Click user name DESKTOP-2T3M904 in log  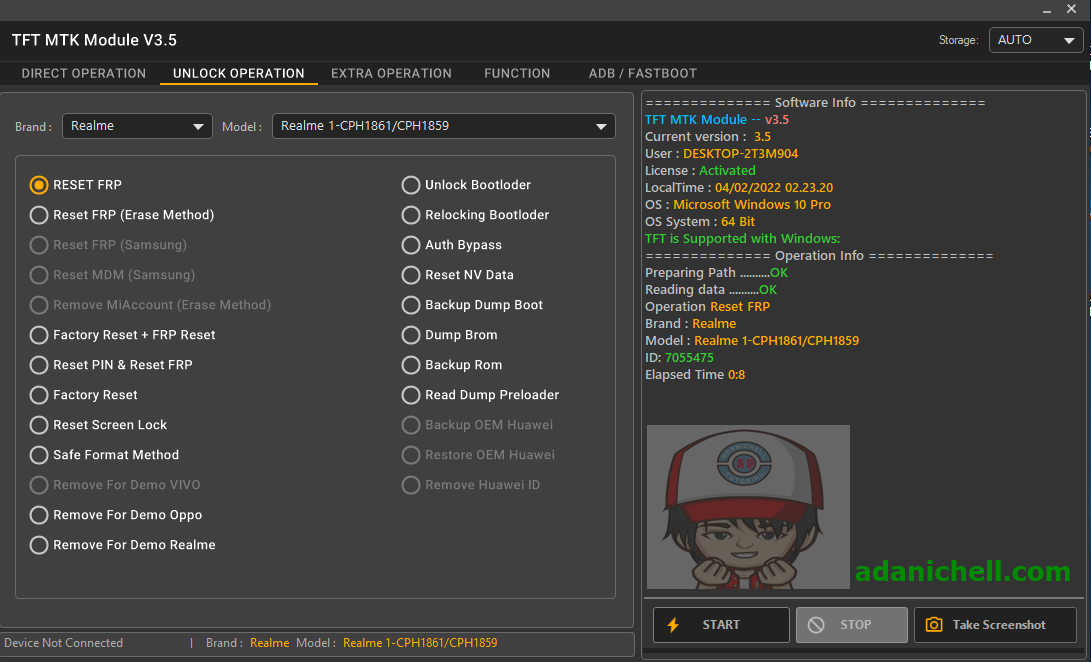[x=740, y=153]
